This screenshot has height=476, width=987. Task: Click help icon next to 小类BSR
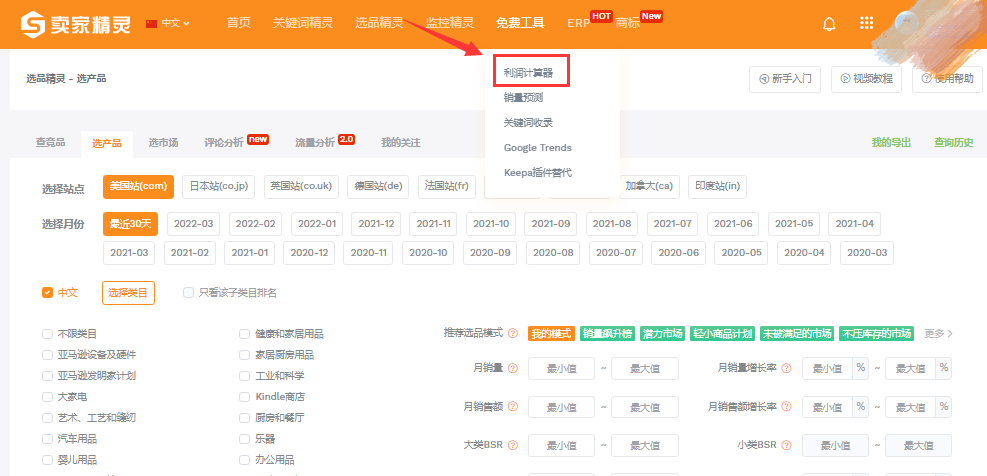pos(787,445)
